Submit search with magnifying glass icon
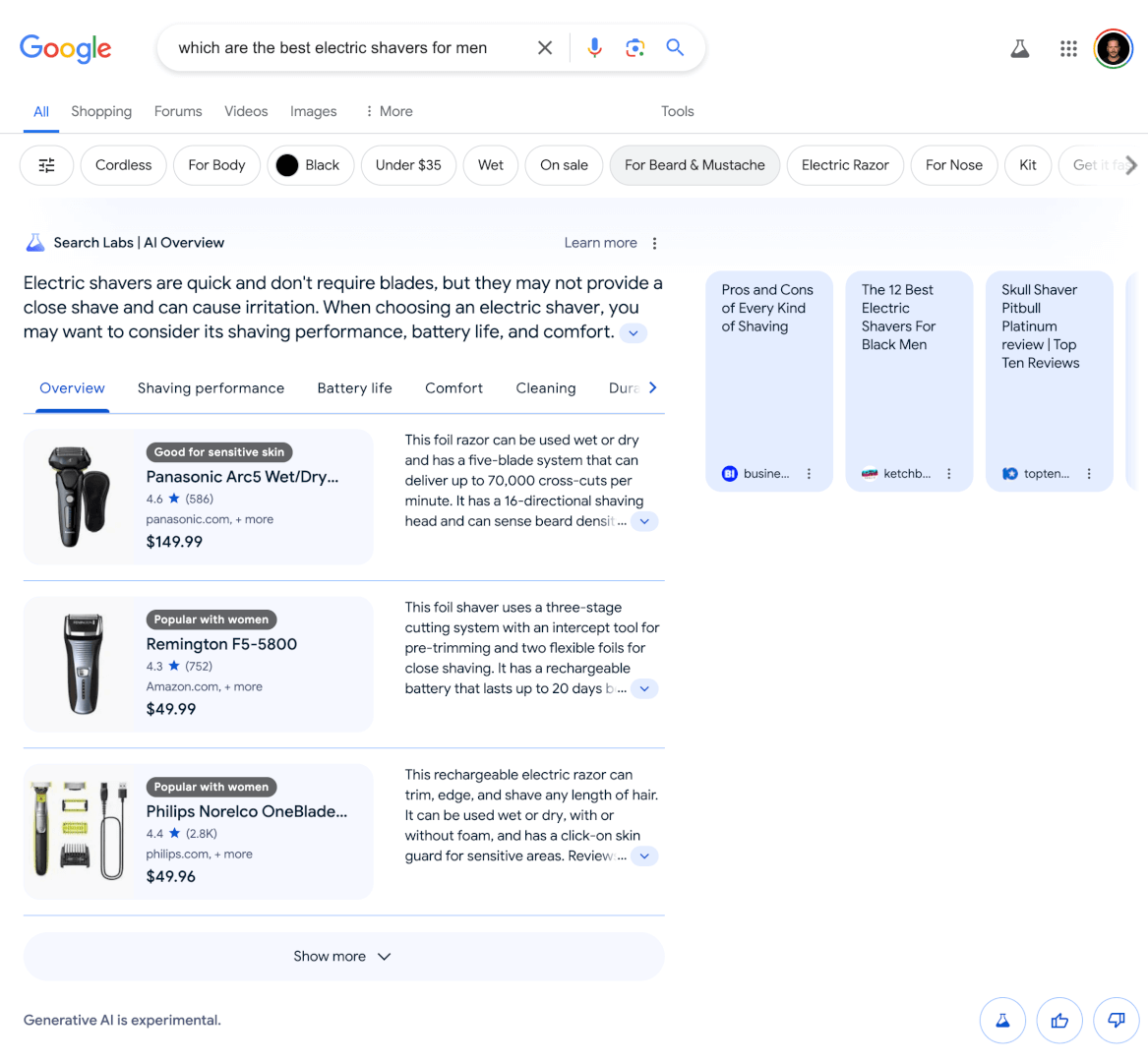 tap(674, 48)
